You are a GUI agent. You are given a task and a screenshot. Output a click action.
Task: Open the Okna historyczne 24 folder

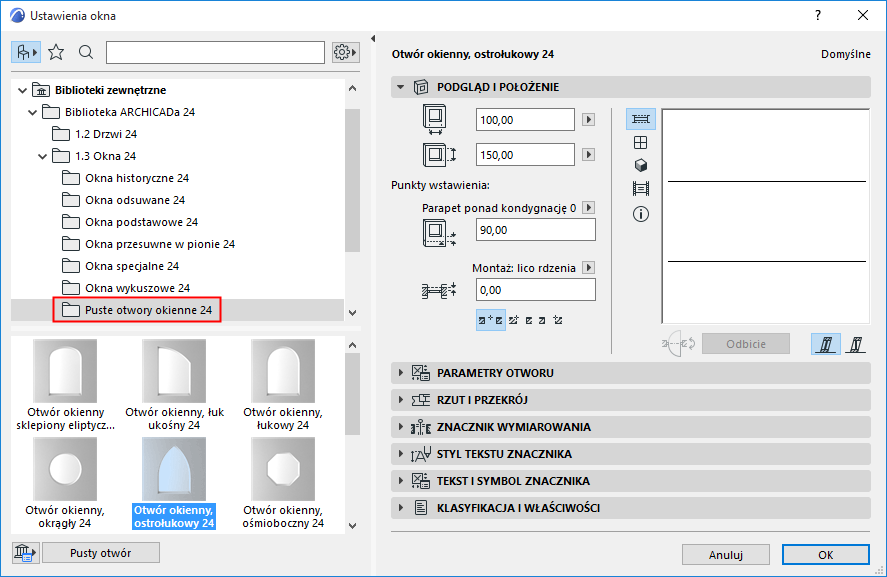pos(126,178)
